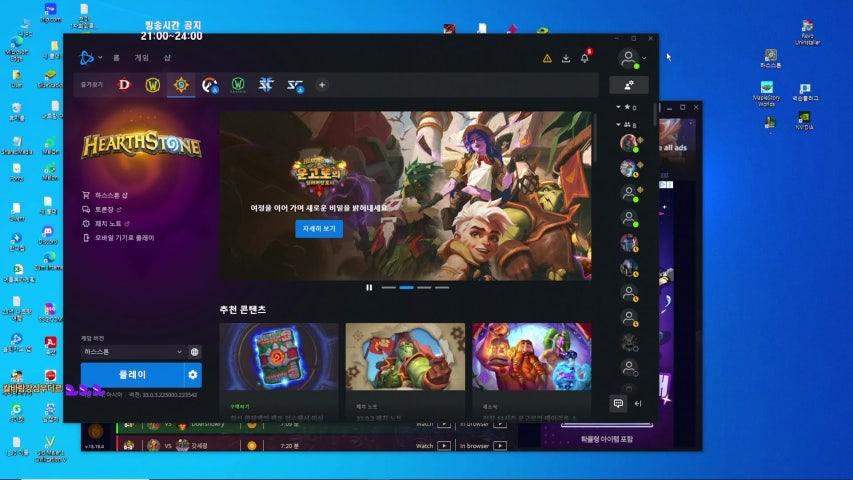Click the 추천 콘텐츠 heading
The image size is (853, 480).
[x=243, y=310]
